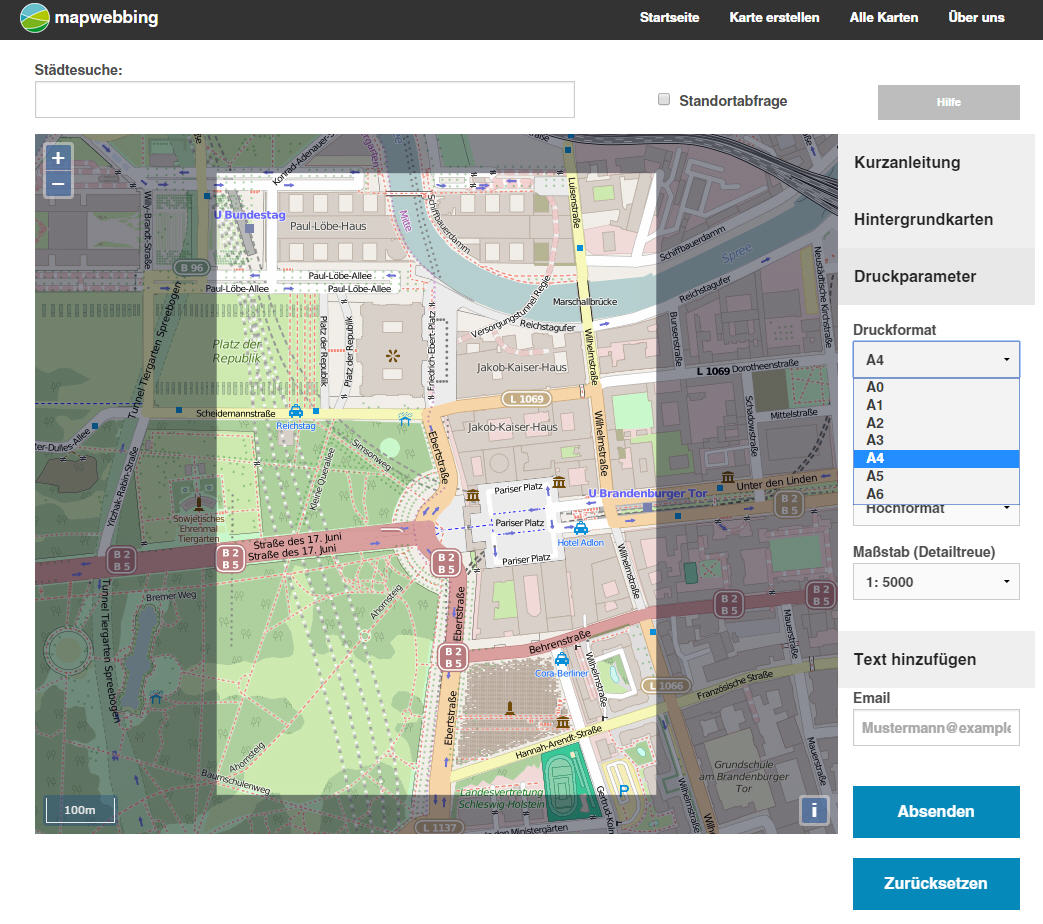Open the map info icon
This screenshot has width=1043, height=924.
click(814, 811)
